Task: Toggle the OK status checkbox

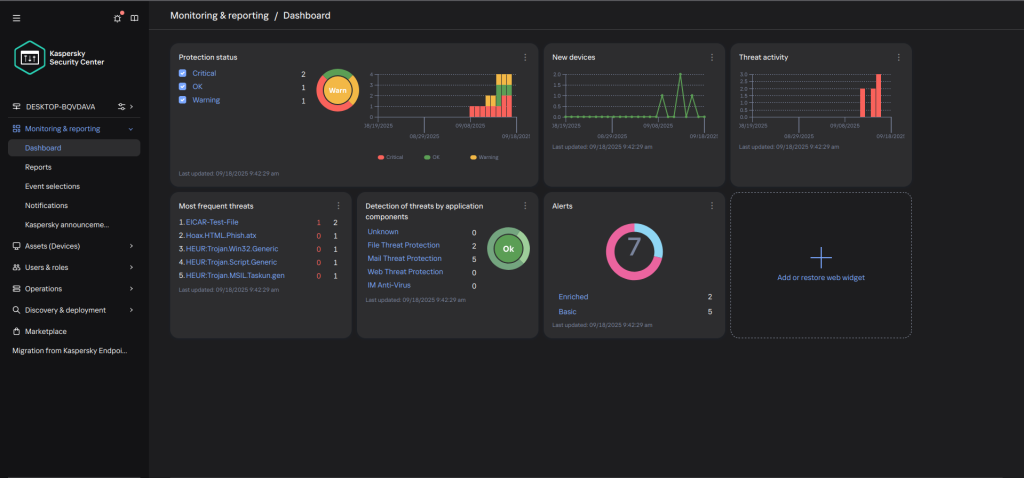Action: click(182, 87)
